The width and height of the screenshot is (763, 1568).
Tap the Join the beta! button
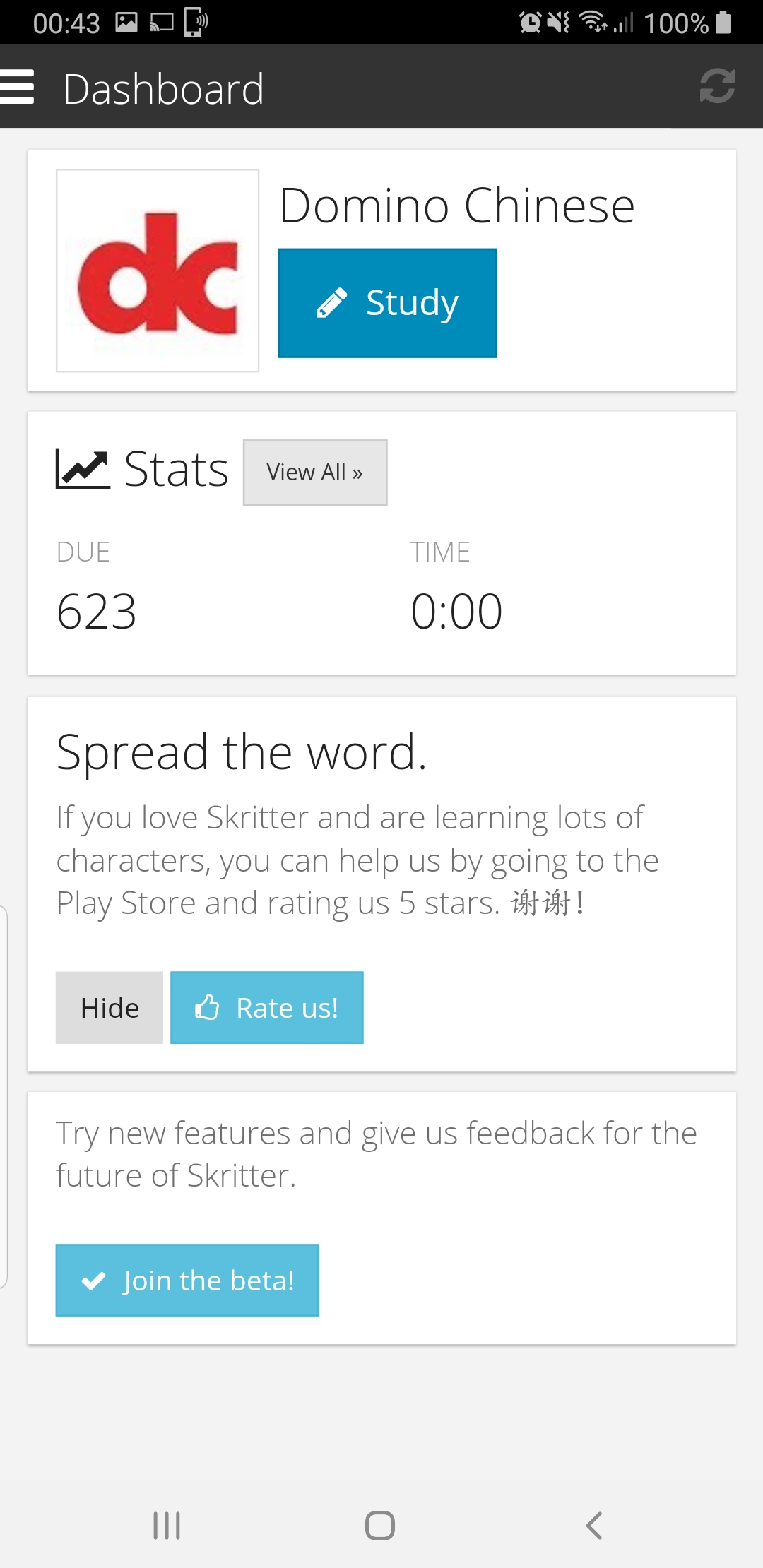click(x=187, y=1280)
